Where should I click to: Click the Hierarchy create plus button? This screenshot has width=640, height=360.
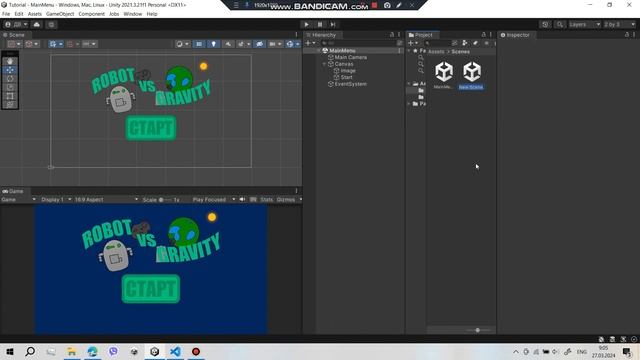(x=310, y=43)
